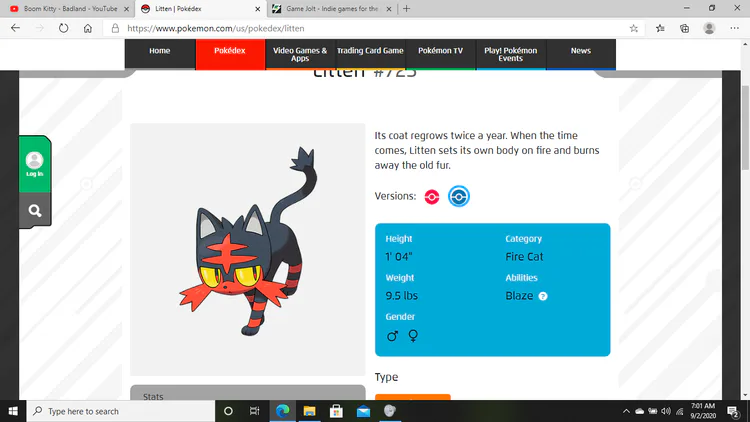Open the Windows Start menu
This screenshot has height=422, width=750.
13,411
